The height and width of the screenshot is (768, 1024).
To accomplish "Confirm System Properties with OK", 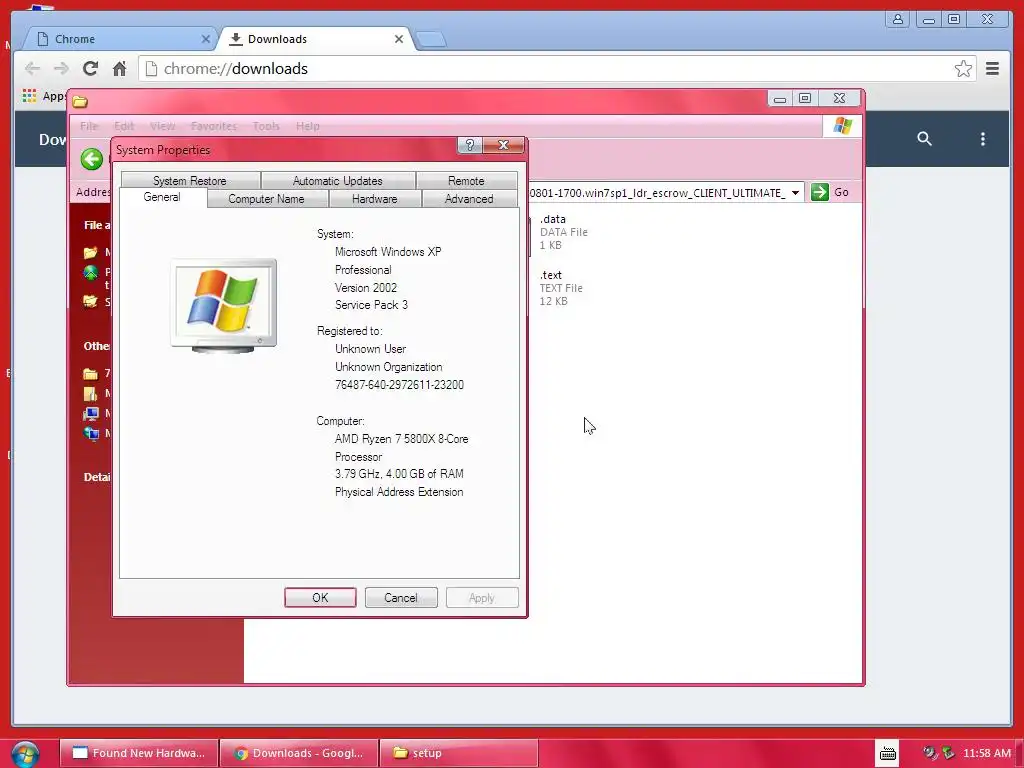I will tap(320, 598).
